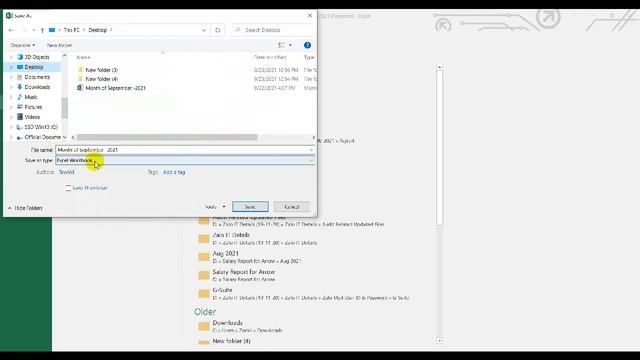Open File name dropdown arrow
The image size is (640, 360).
tap(311, 150)
